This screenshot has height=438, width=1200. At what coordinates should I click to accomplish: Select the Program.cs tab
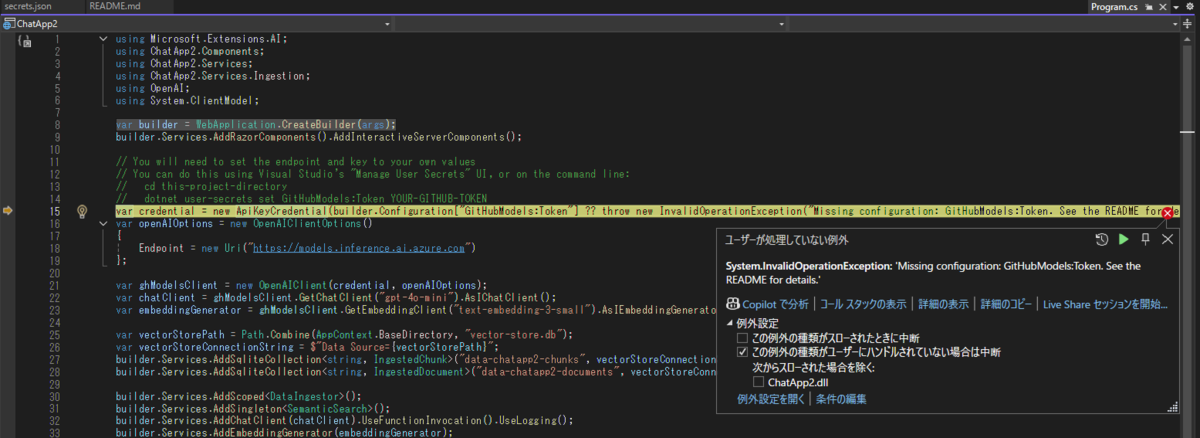point(1114,7)
